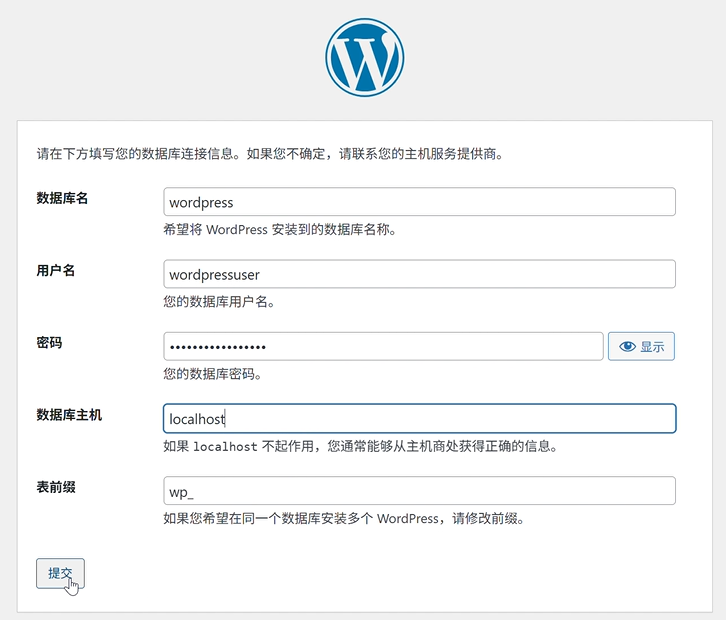Click the hint text starting with 如果 localhost 不起作用

361,446
